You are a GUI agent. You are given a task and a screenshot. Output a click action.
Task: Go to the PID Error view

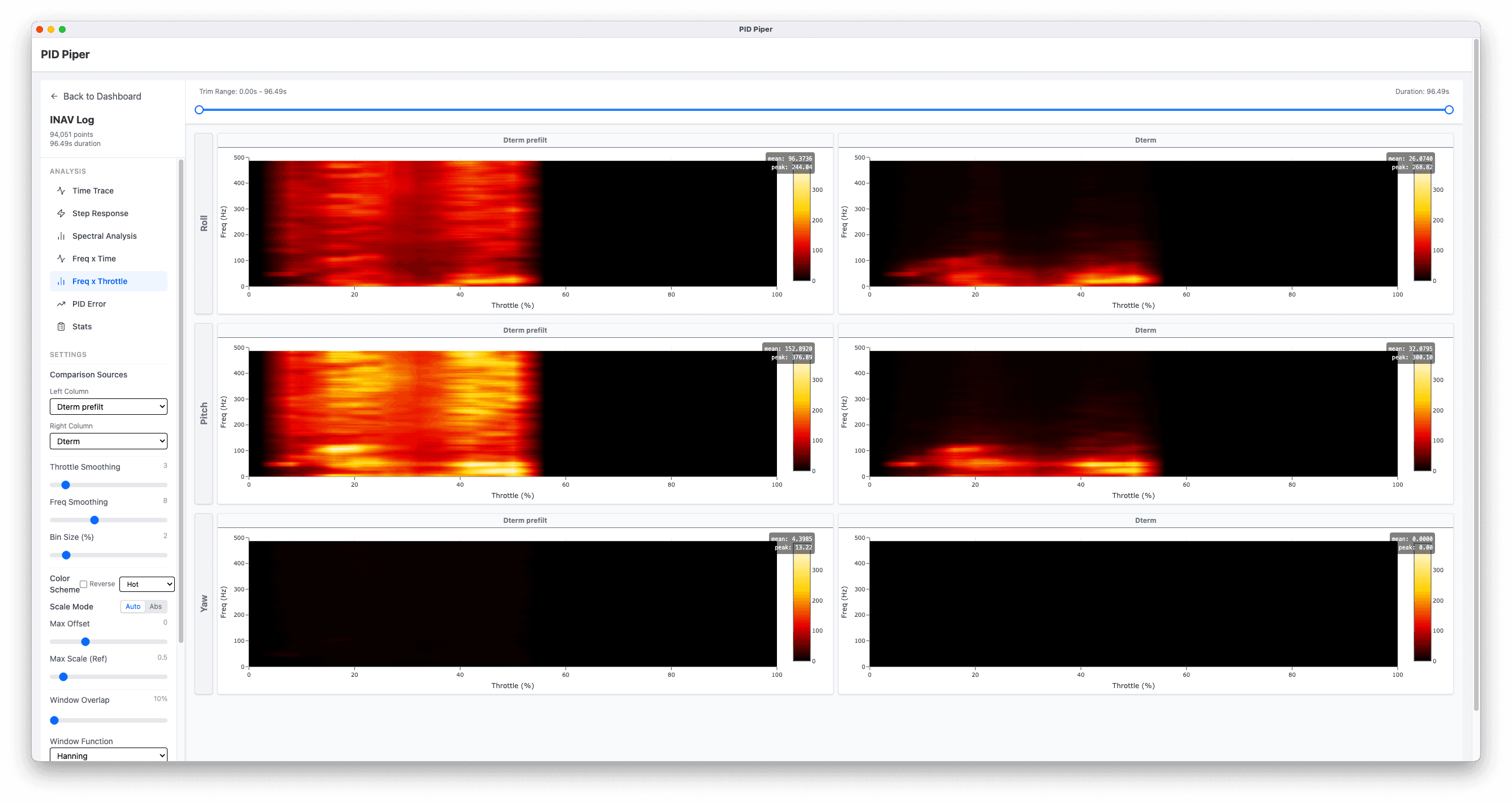89,304
